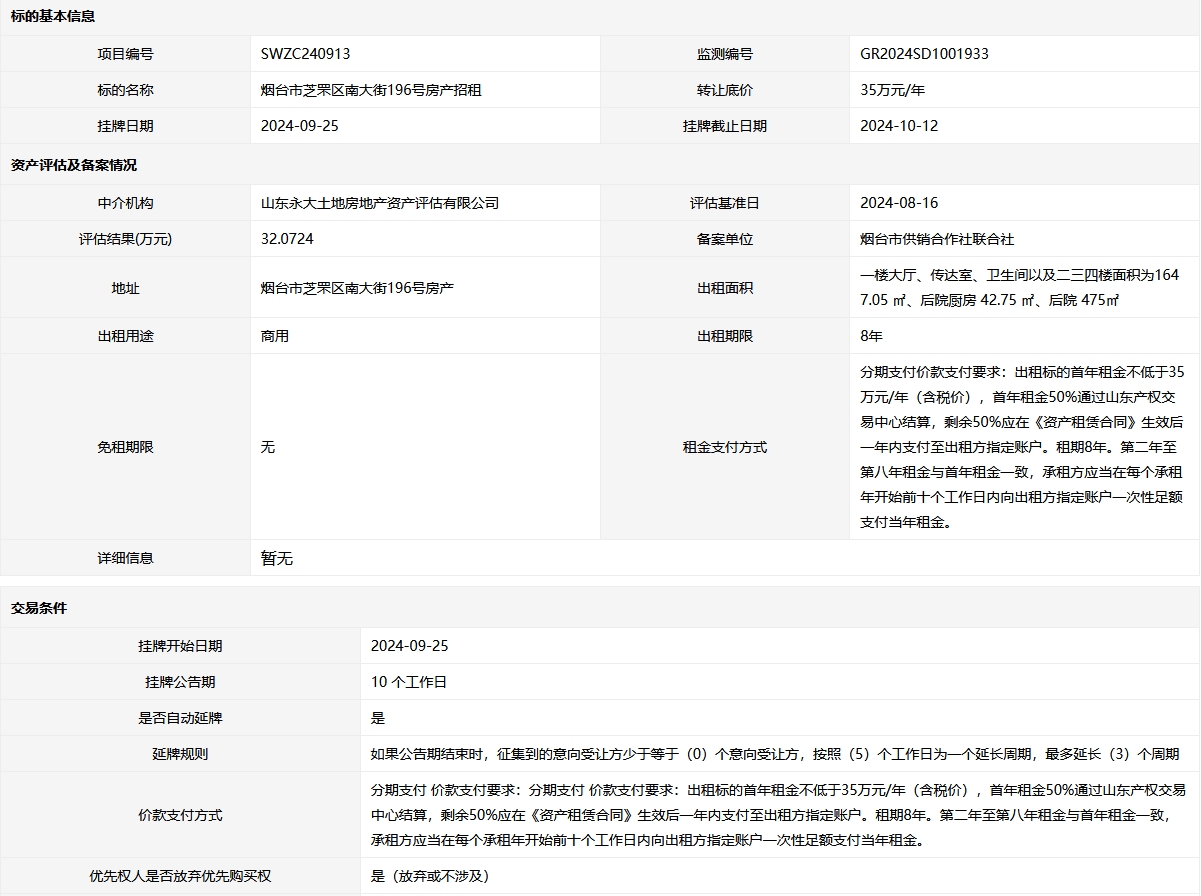This screenshot has width=1201, height=896.
Task: Click the 出租期限 value 8年
Action: pos(871,336)
